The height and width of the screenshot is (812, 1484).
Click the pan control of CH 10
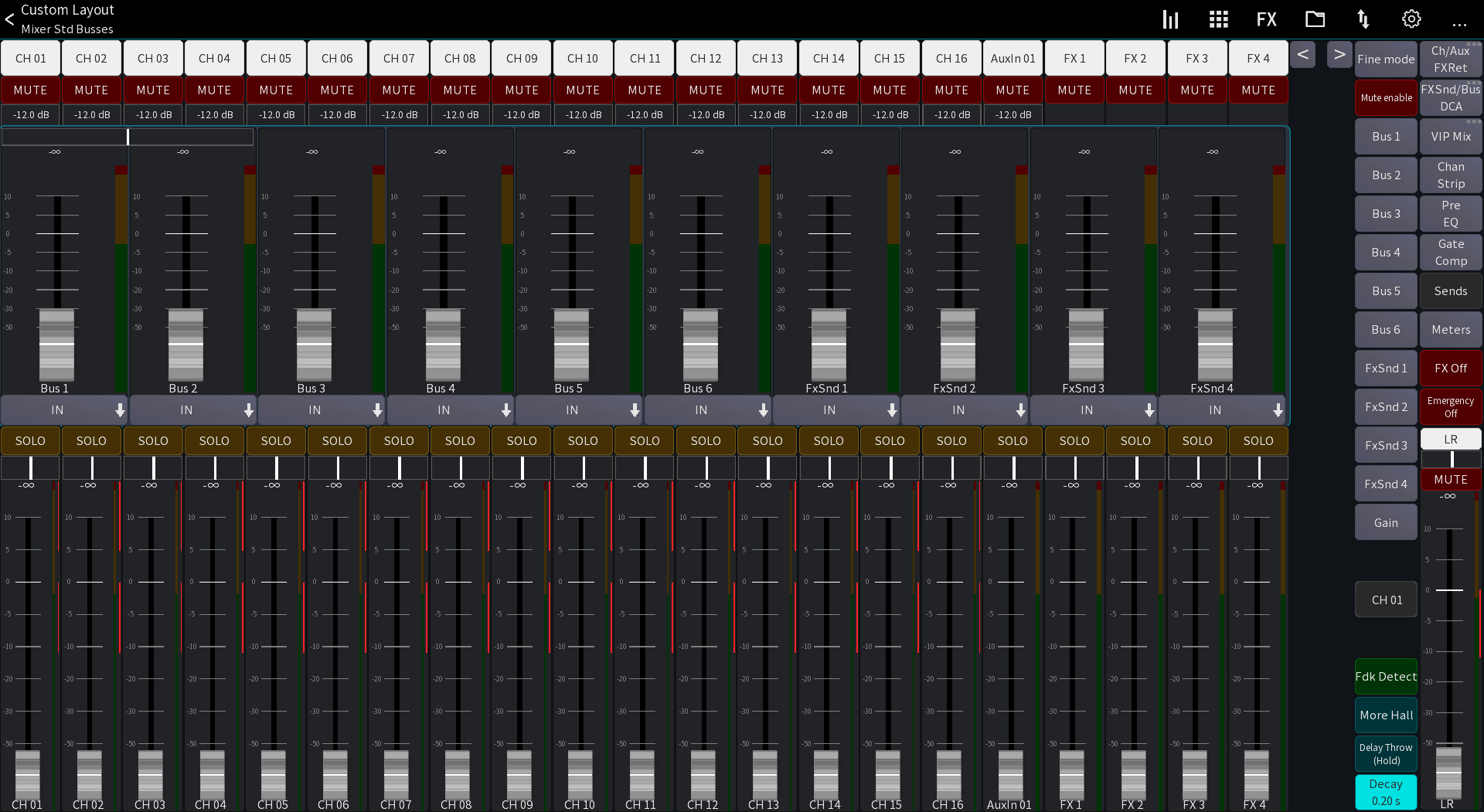pyautogui.click(x=583, y=468)
